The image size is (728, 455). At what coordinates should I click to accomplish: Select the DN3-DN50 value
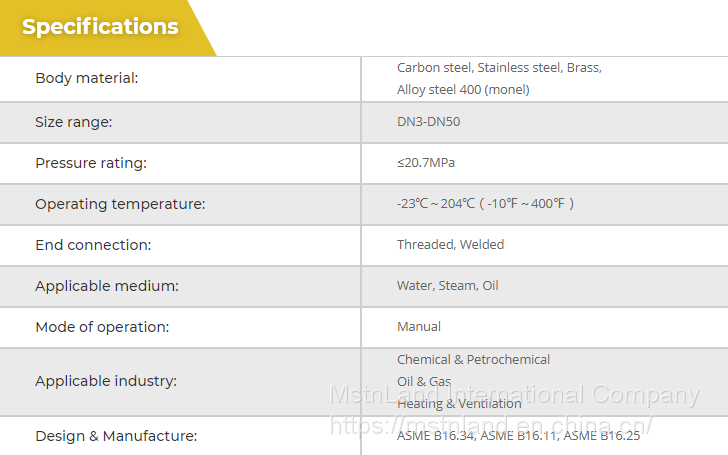[429, 122]
